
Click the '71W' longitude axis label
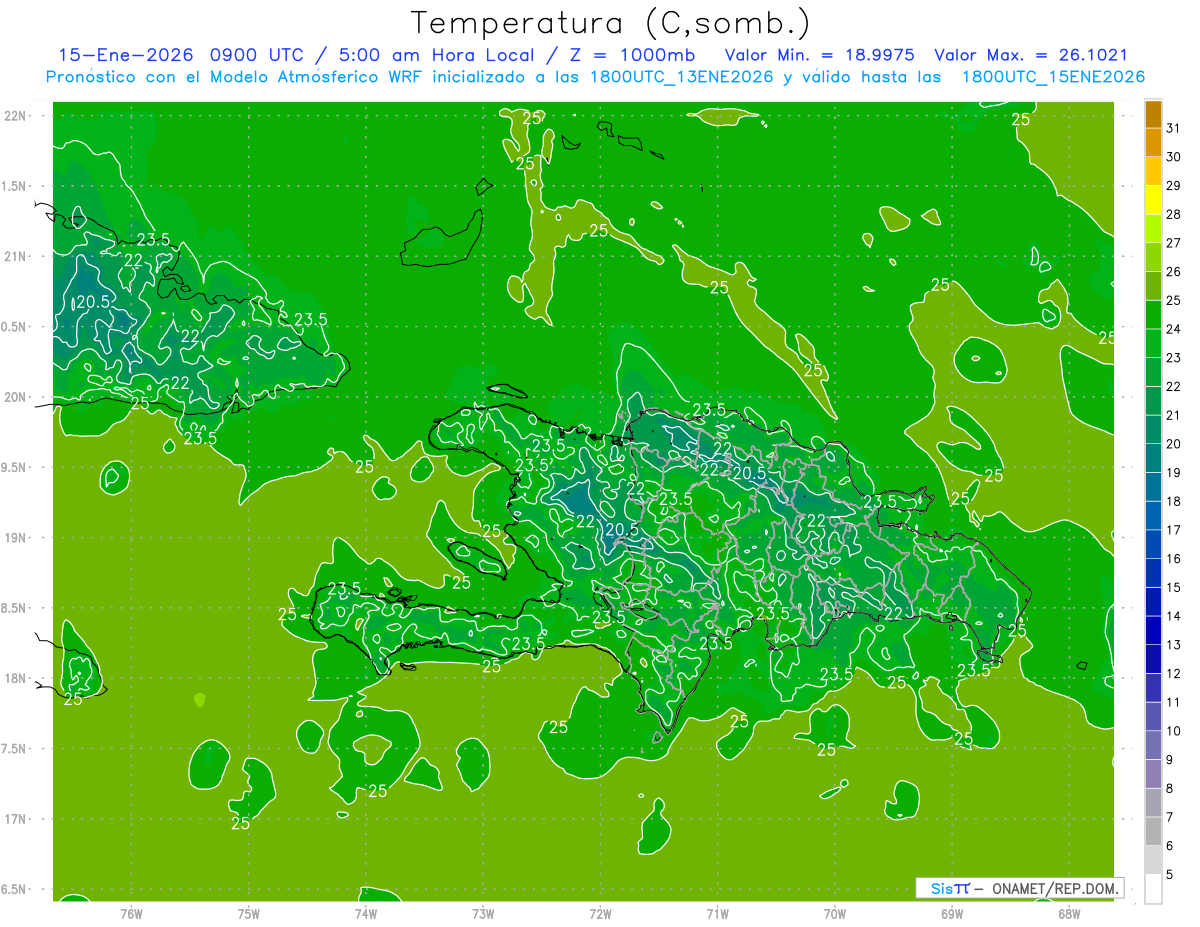717,914
